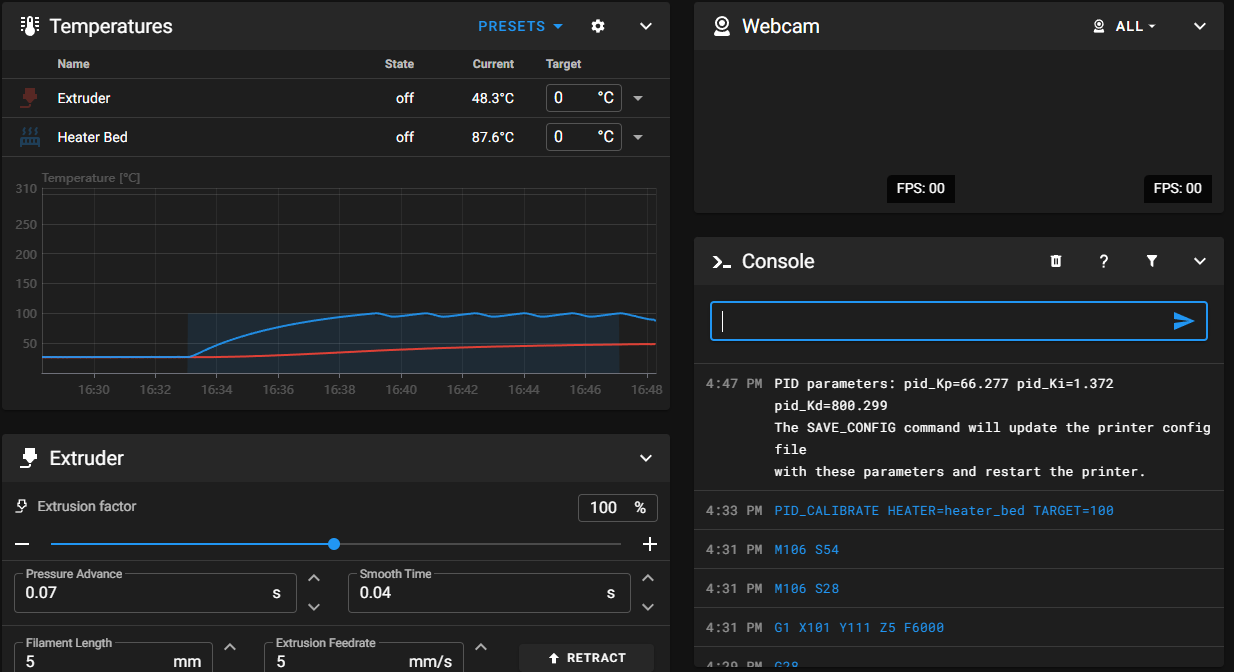
Task: Click the Console panel prompt icon
Action: pyautogui.click(x=721, y=261)
